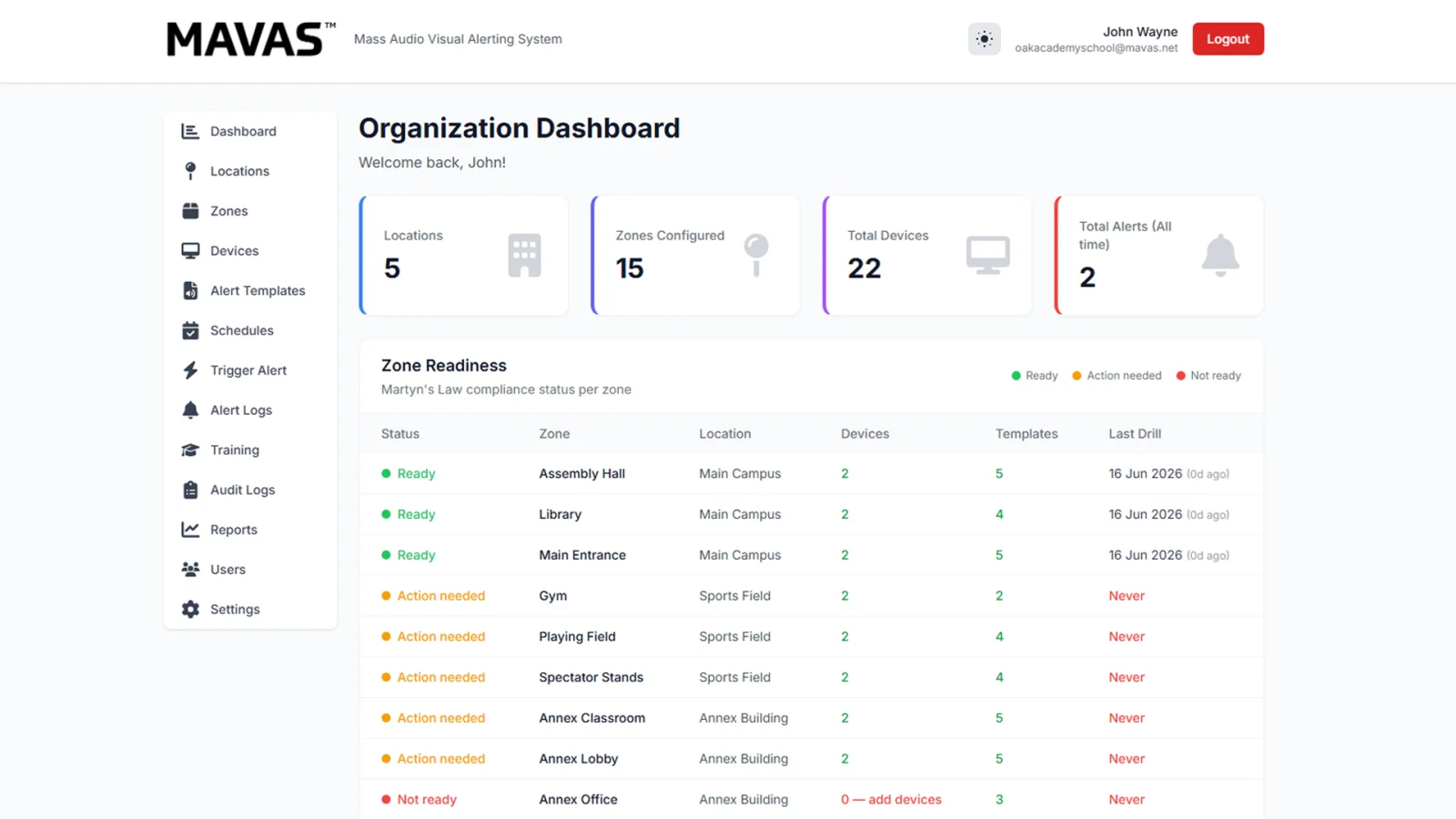This screenshot has height=819, width=1456.
Task: Click the red Not ready legend dot
Action: coord(1181,376)
